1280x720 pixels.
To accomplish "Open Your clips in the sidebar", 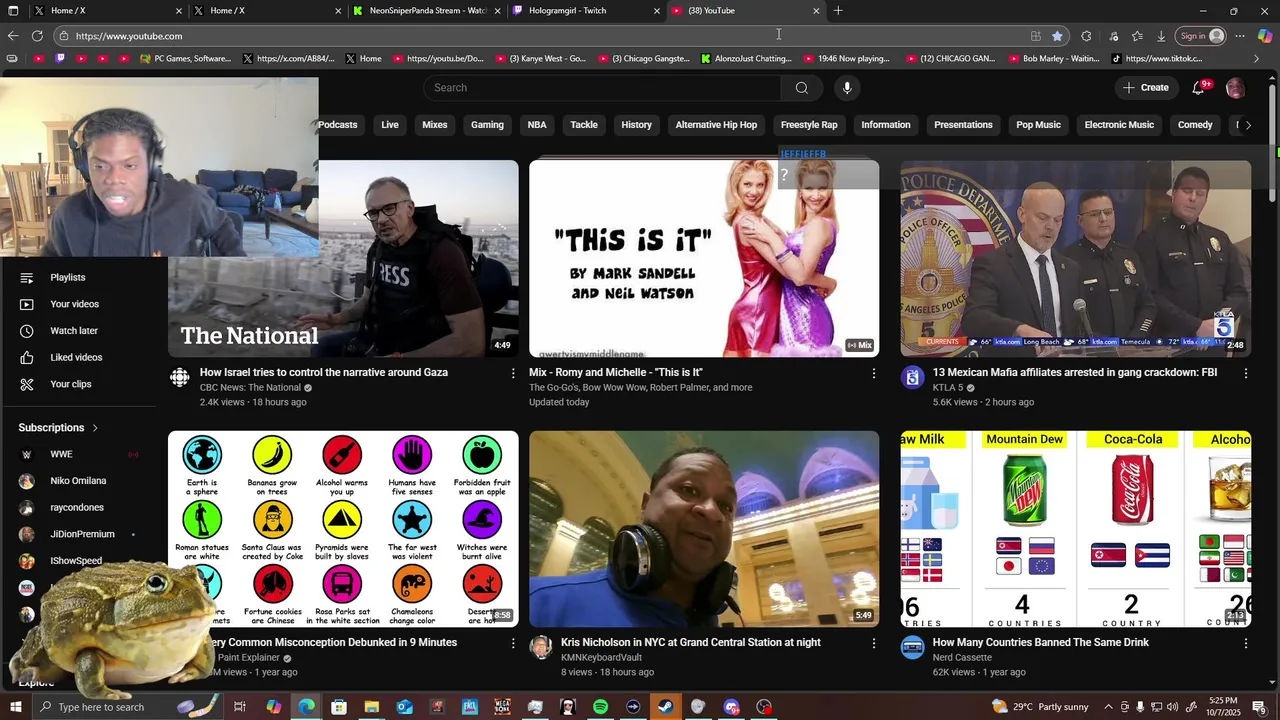I will point(70,384).
